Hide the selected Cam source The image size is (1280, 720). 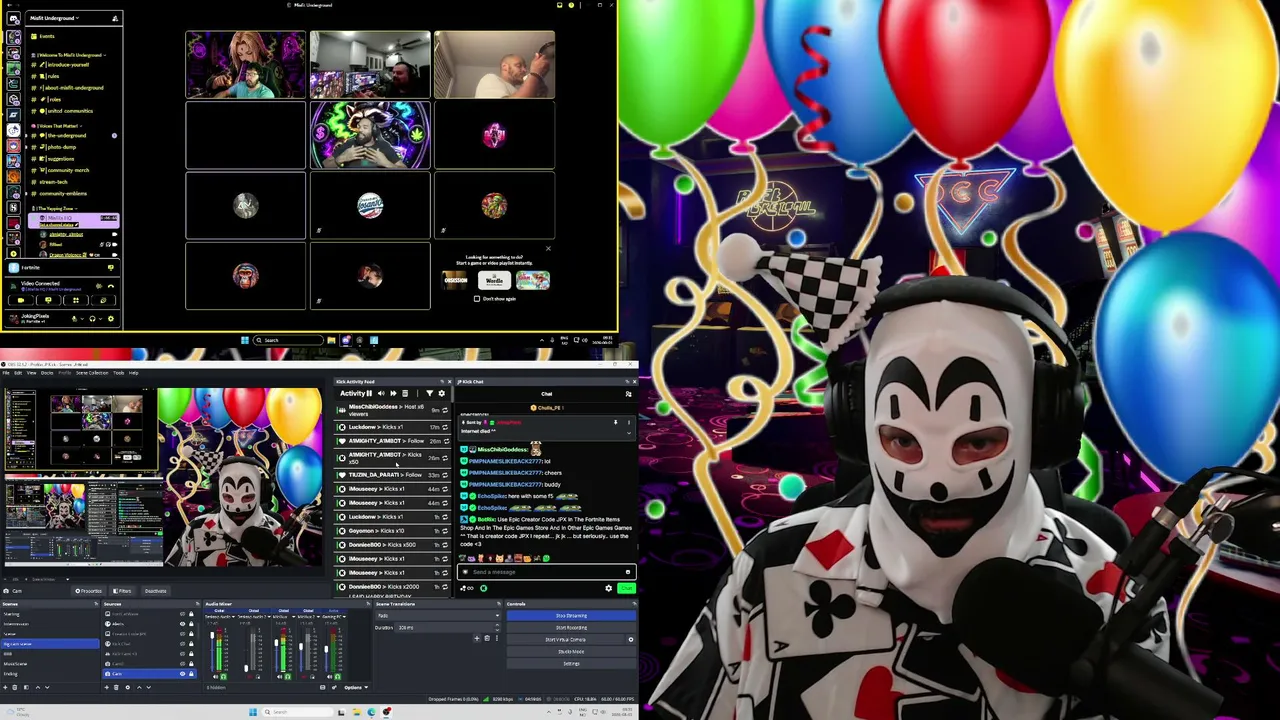182,674
